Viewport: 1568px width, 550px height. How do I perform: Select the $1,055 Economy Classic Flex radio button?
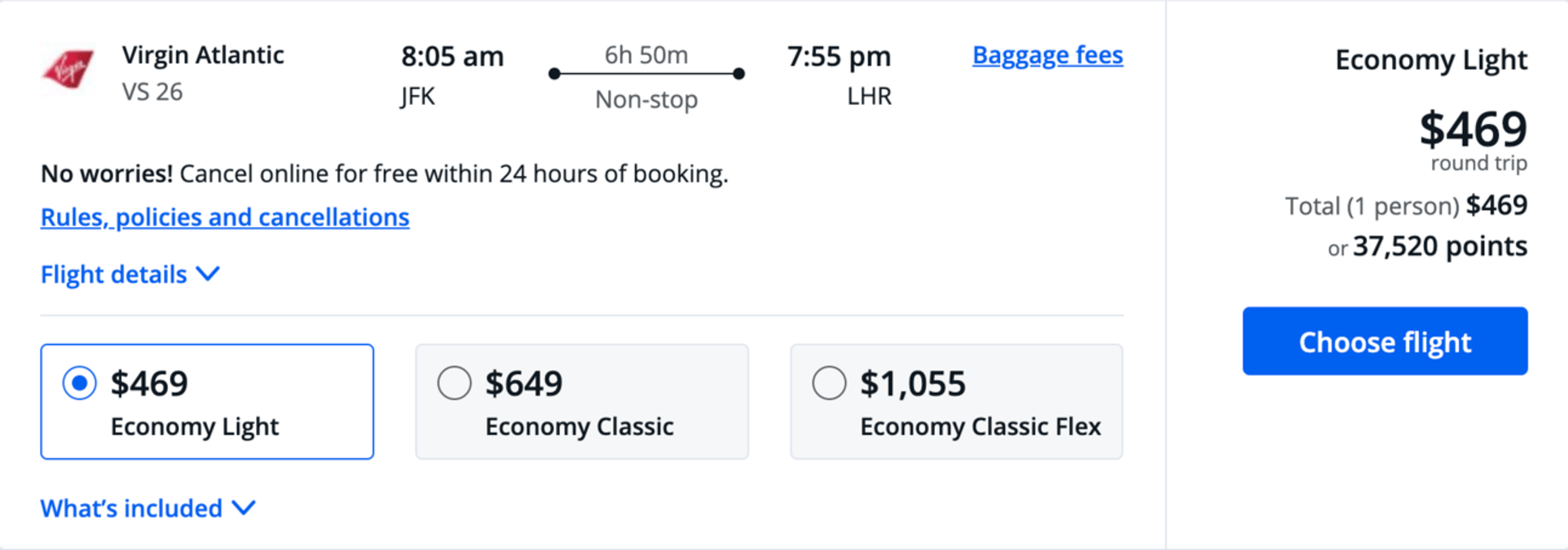coord(829,383)
